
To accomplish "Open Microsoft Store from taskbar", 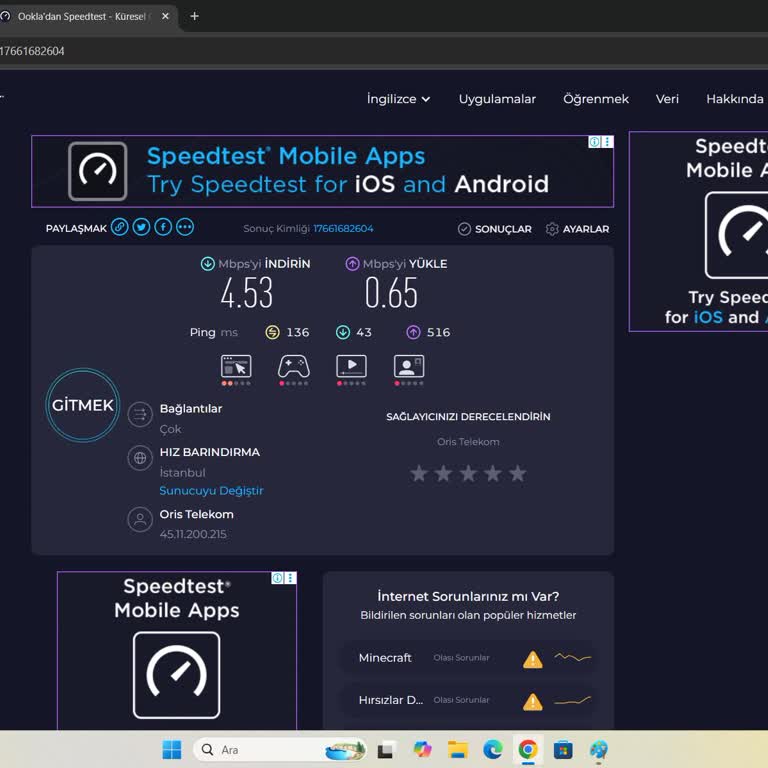I will [x=563, y=749].
